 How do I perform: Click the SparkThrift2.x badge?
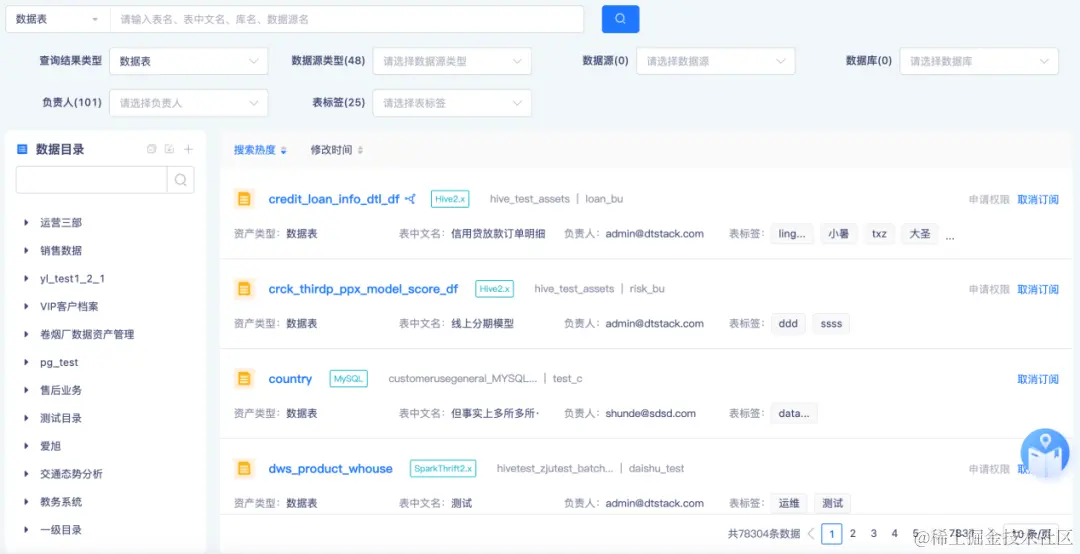[x=443, y=469]
